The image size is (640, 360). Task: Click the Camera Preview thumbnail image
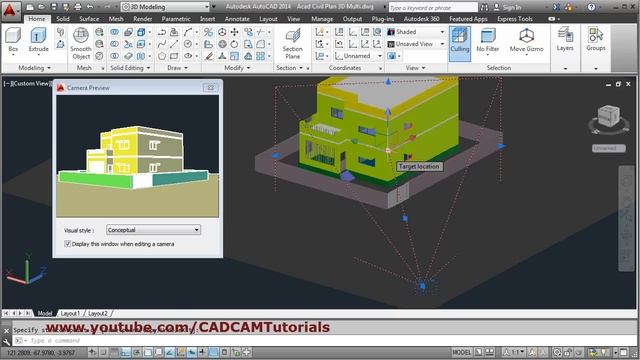click(x=138, y=156)
